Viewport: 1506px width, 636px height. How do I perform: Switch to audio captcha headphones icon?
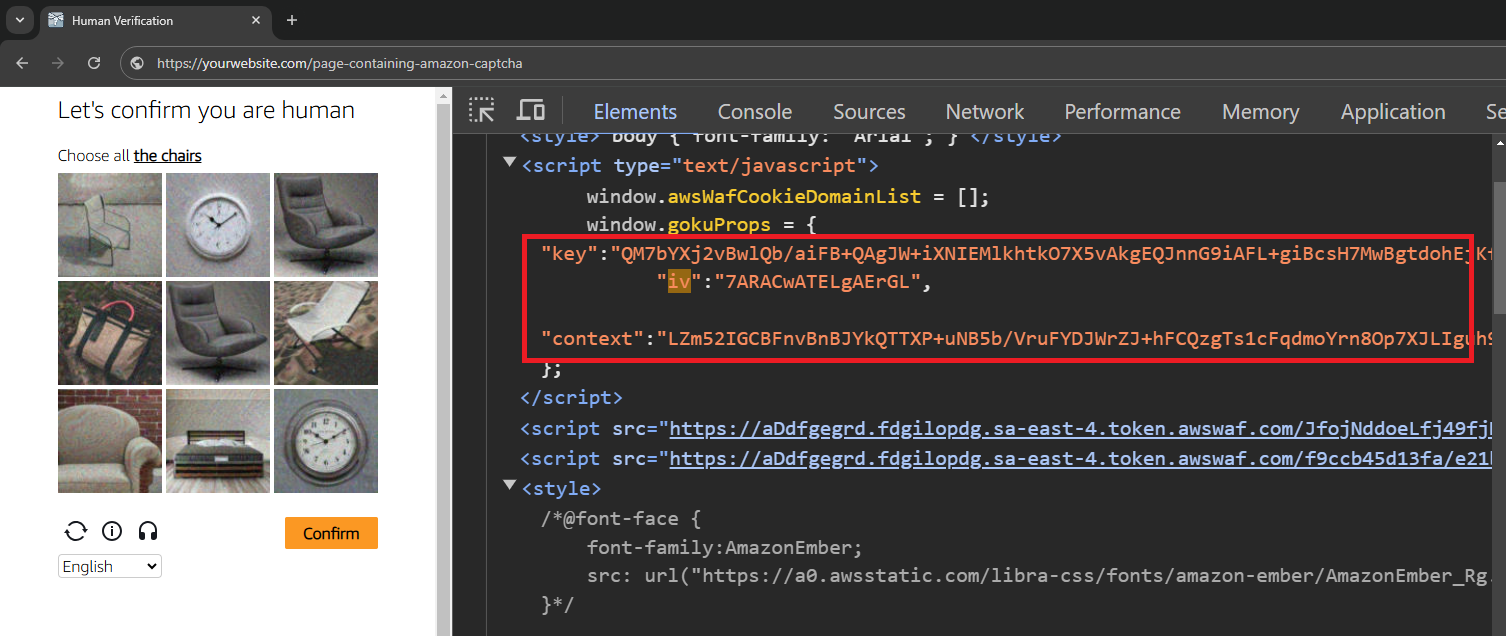click(x=148, y=531)
